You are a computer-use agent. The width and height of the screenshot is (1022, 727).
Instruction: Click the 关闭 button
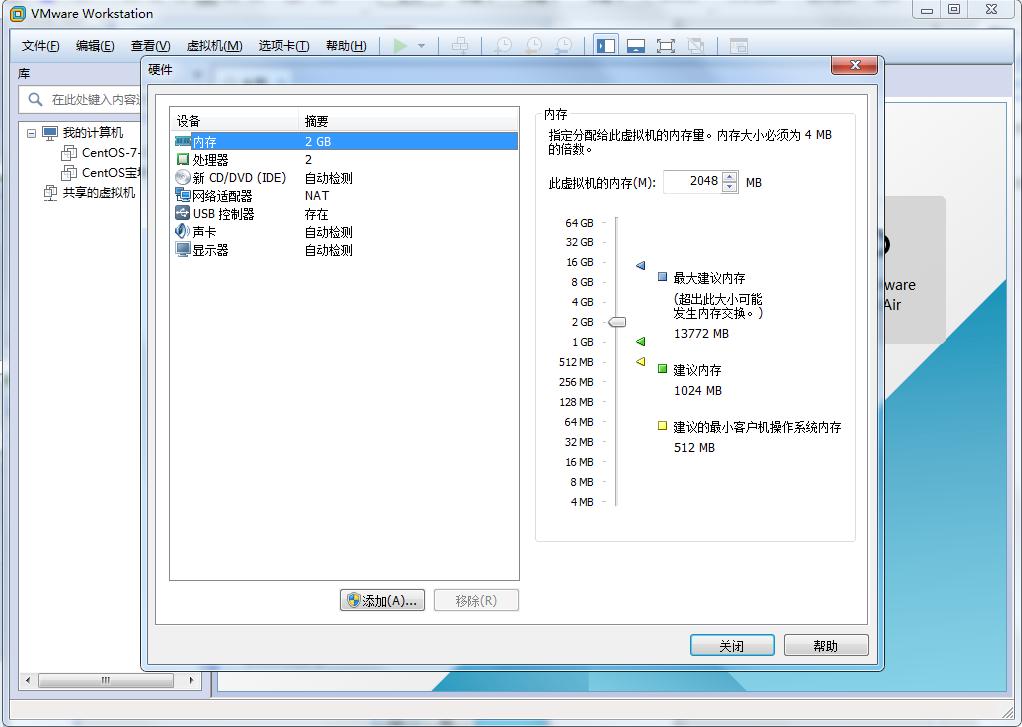click(x=732, y=645)
